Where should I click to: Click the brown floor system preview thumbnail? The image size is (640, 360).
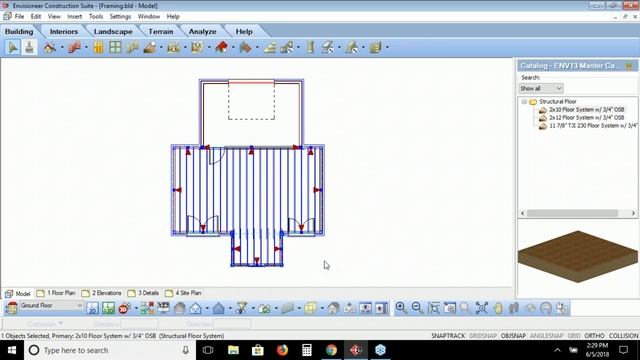pyautogui.click(x=578, y=256)
